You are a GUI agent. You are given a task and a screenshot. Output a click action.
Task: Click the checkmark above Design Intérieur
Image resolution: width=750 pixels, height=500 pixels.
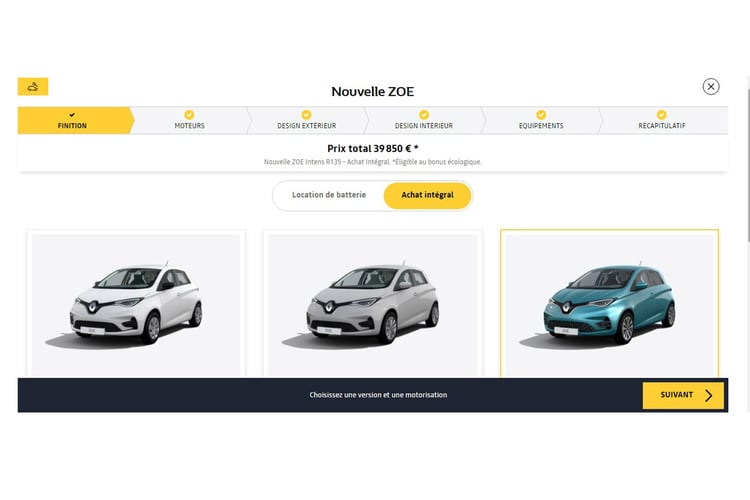coord(424,114)
